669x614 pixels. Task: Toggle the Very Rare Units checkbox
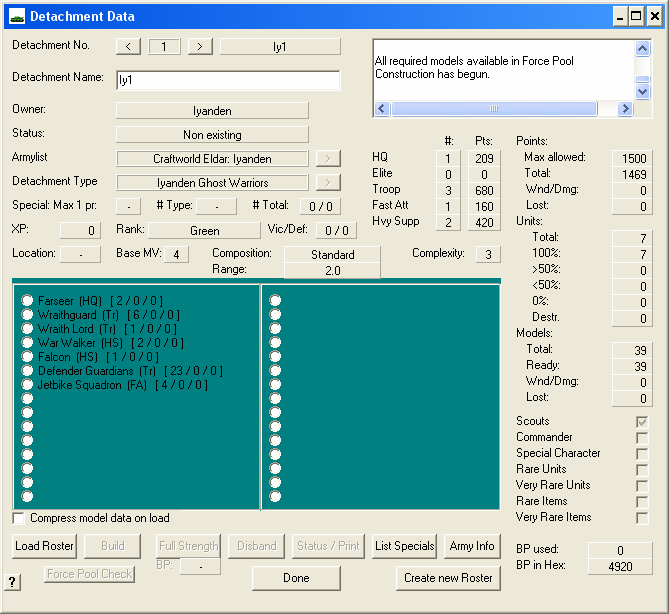[642, 486]
